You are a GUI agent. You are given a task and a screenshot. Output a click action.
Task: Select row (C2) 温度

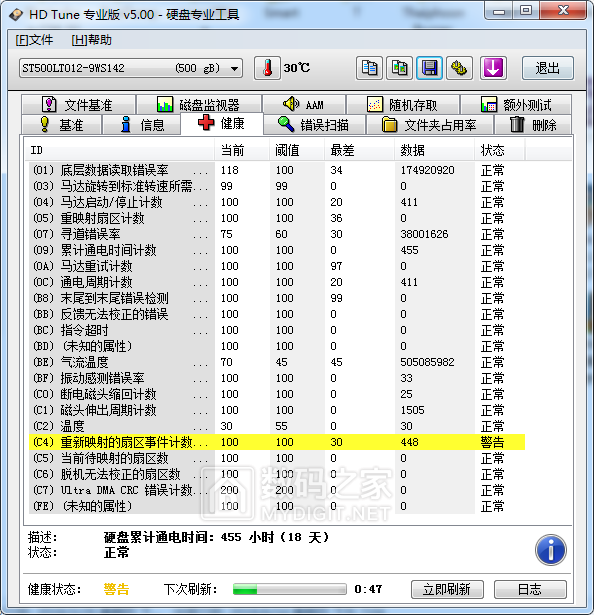pyautogui.click(x=277, y=426)
